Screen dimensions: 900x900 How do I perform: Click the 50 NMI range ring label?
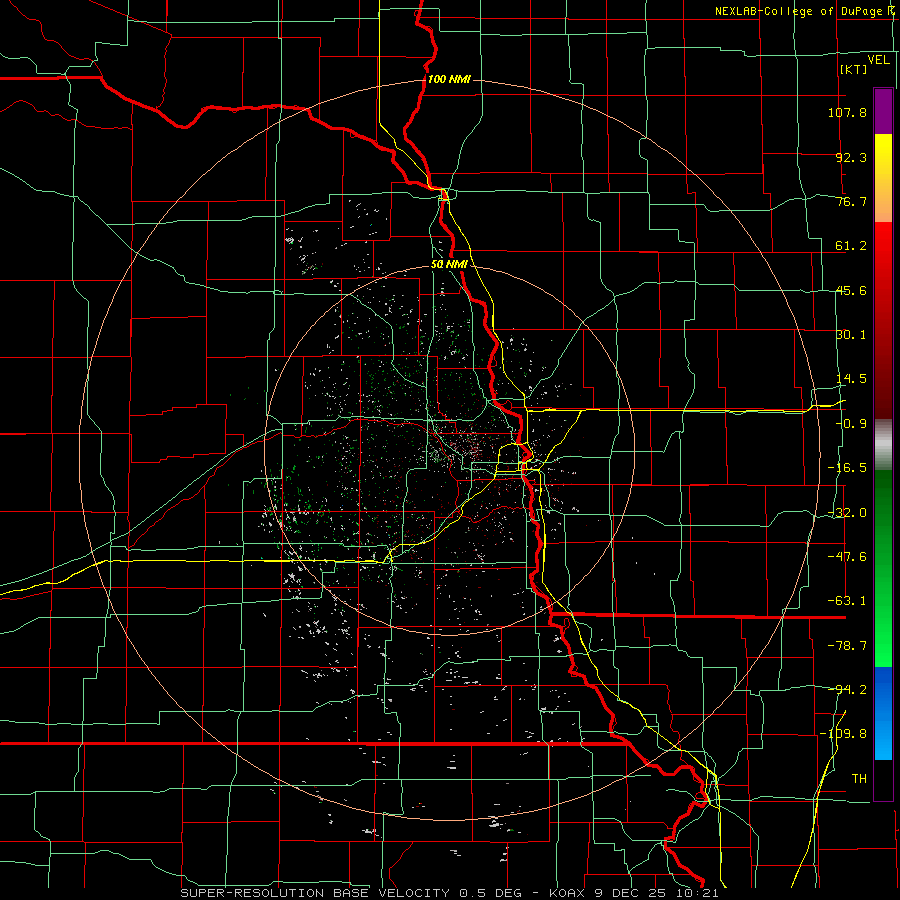(x=449, y=265)
